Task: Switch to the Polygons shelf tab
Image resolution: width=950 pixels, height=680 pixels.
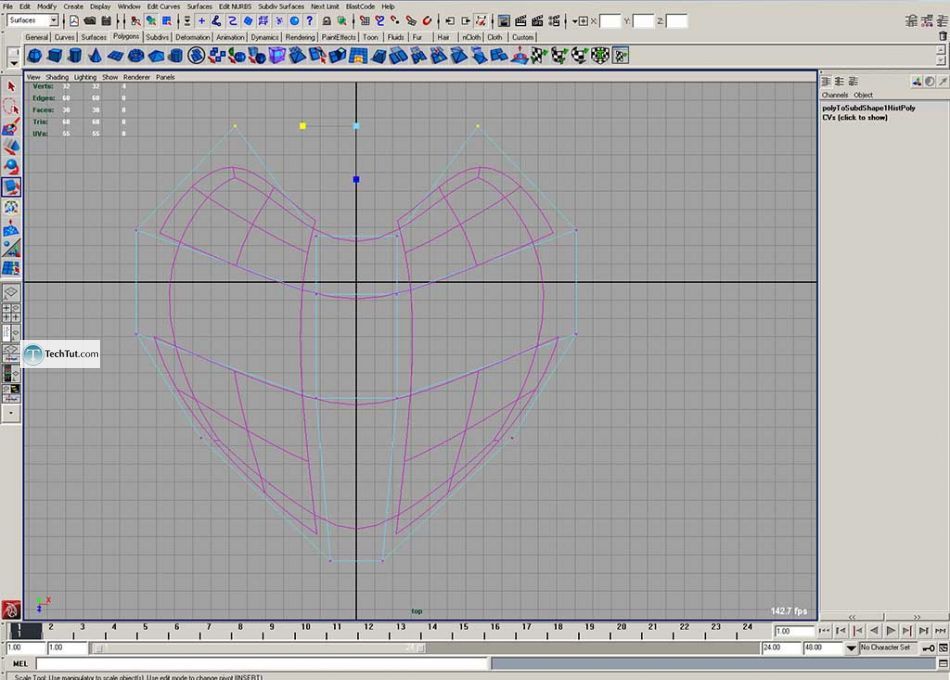Action: pyautogui.click(x=125, y=36)
